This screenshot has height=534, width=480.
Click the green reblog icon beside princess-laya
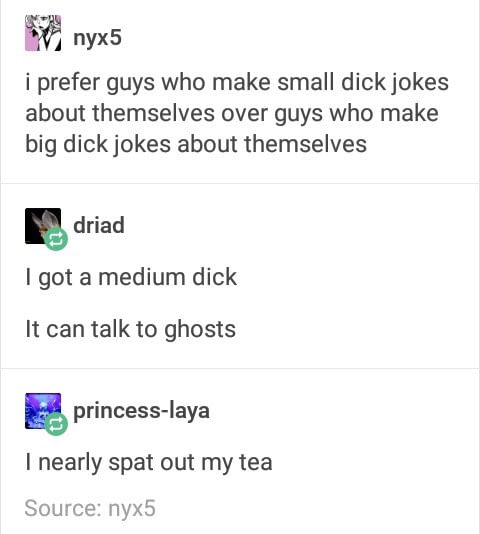[x=56, y=424]
